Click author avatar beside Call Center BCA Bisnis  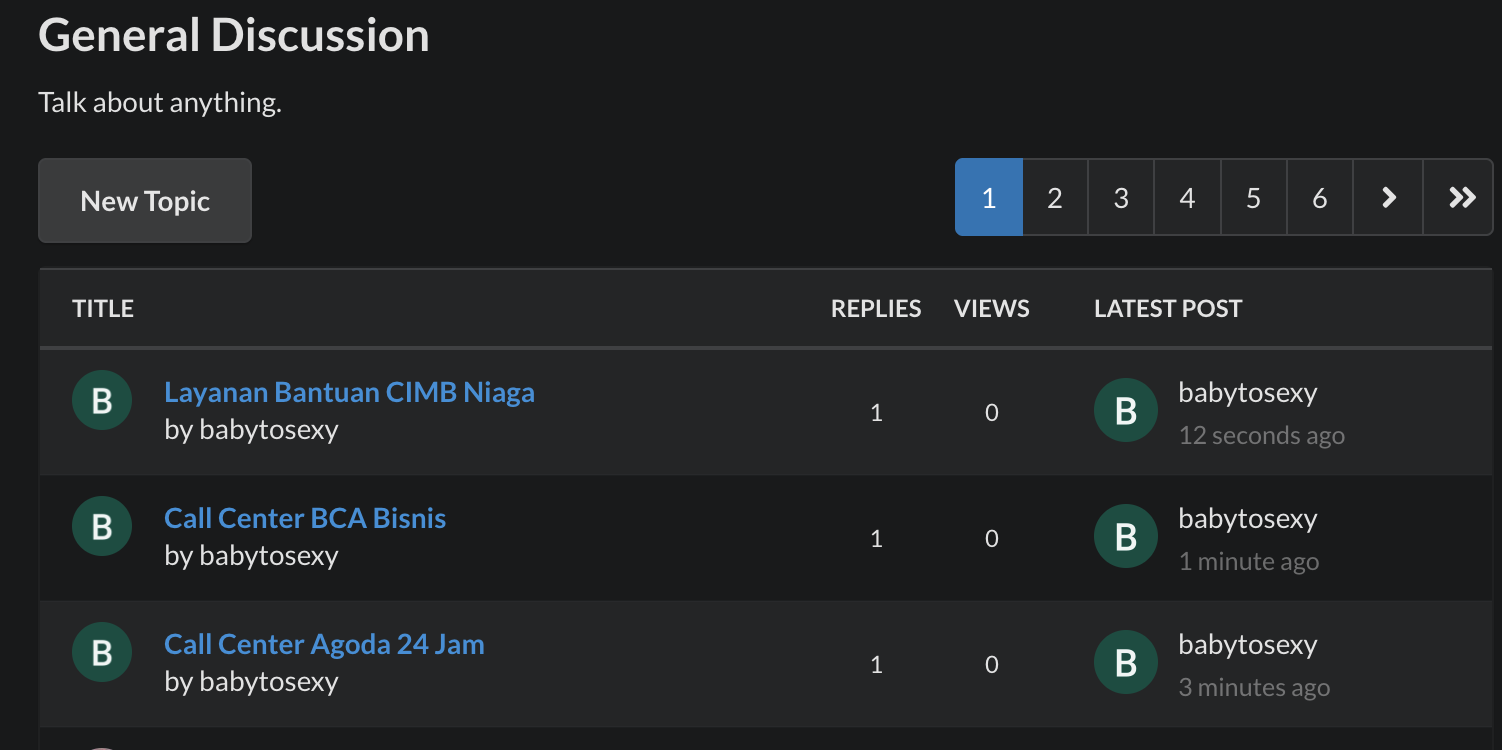pos(102,526)
